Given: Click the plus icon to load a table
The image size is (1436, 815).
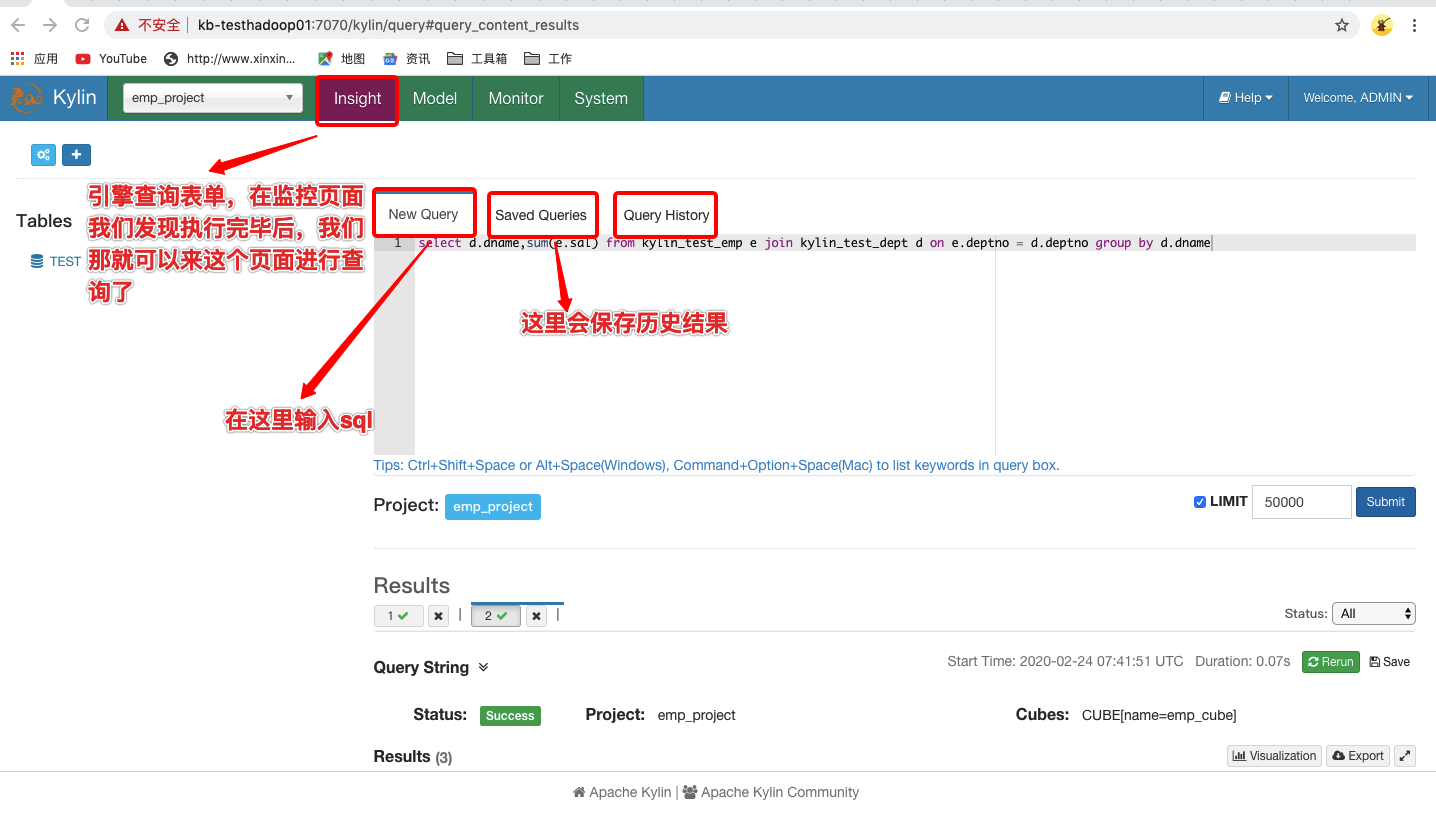Looking at the screenshot, I should 76,154.
